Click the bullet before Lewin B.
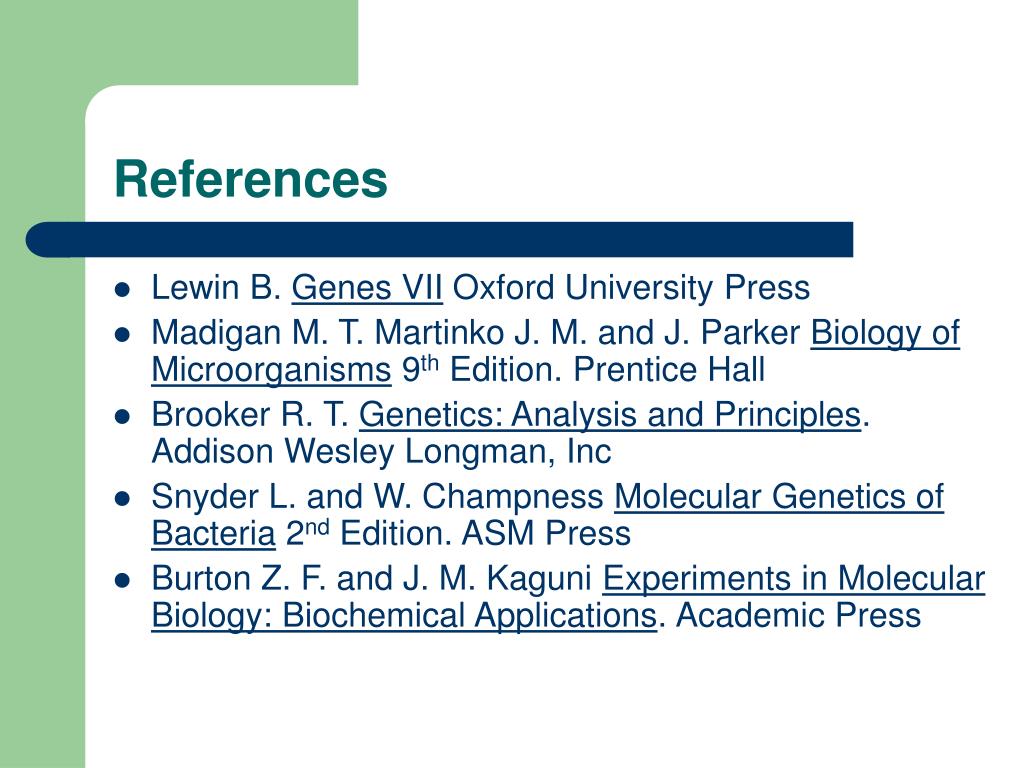Screen dimensions: 1024x768 click(x=122, y=289)
